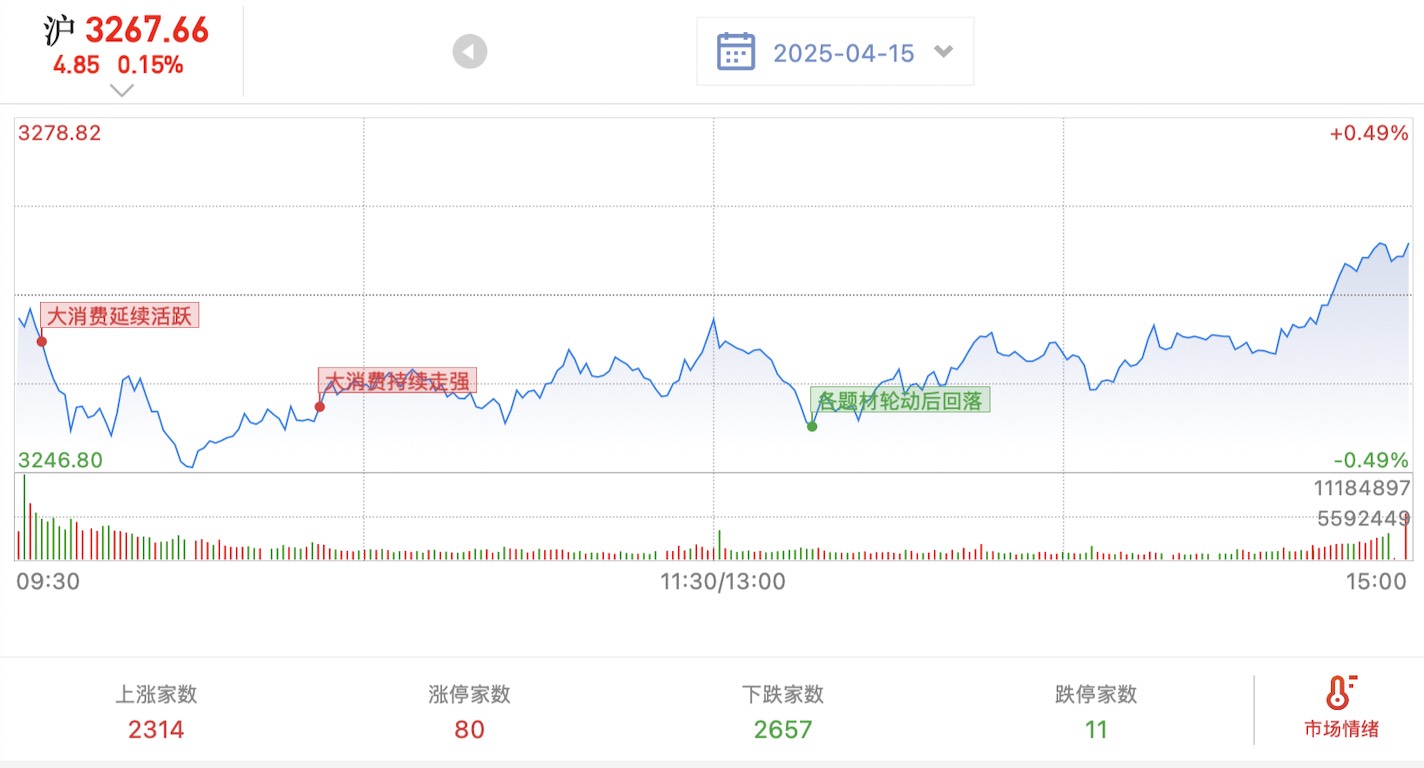
Task: Click the 跌停家数 count 11
Action: tap(1096, 730)
